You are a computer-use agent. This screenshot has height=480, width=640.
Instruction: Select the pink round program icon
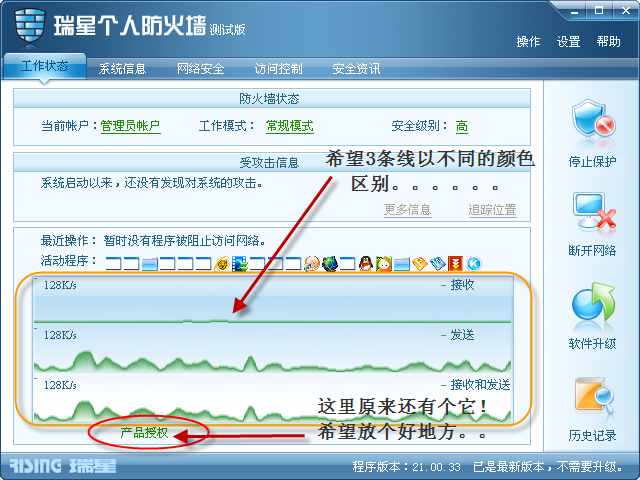312,264
